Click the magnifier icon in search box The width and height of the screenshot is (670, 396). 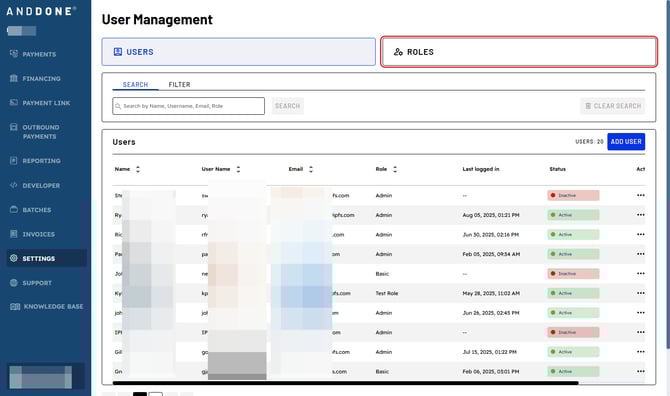[x=118, y=106]
